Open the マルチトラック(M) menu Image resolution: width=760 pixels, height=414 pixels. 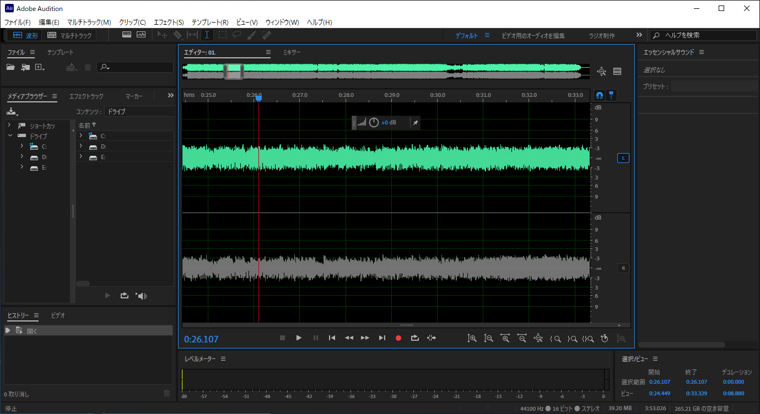[89, 22]
